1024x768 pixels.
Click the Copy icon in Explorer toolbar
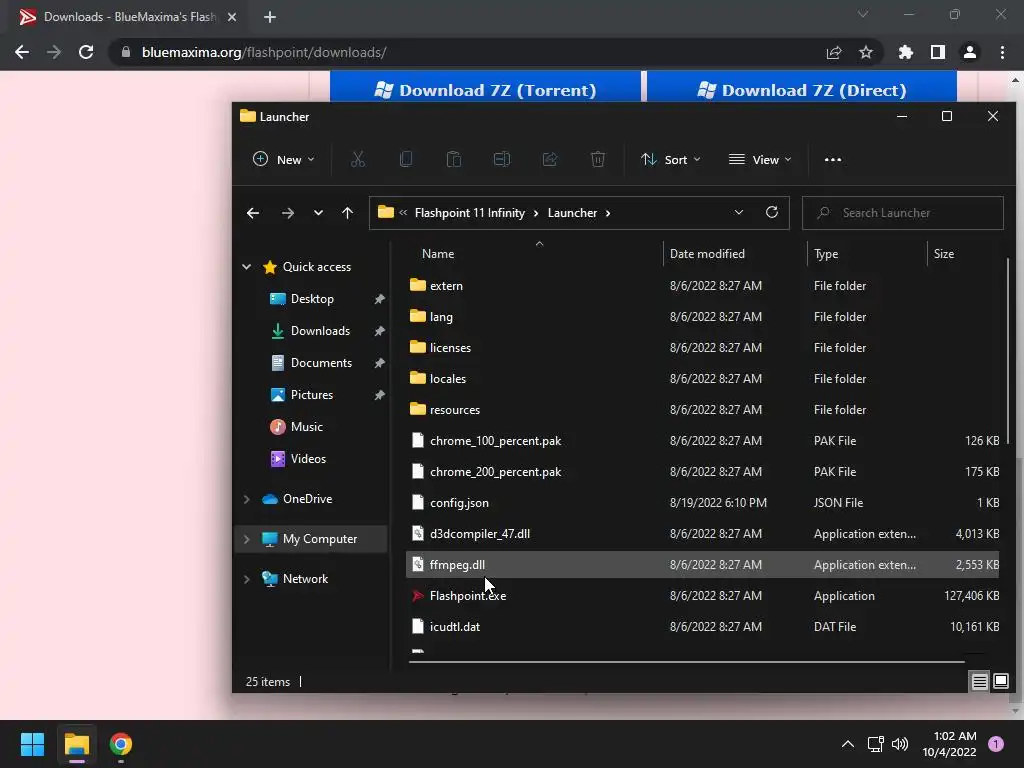coord(406,159)
